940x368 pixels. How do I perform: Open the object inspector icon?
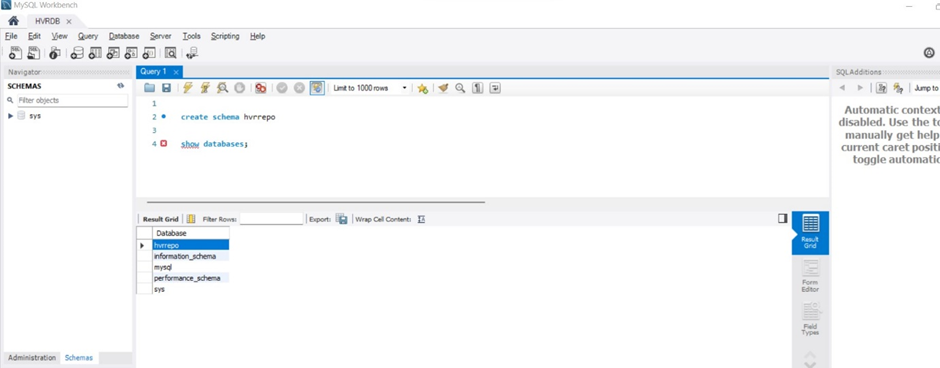click(55, 53)
